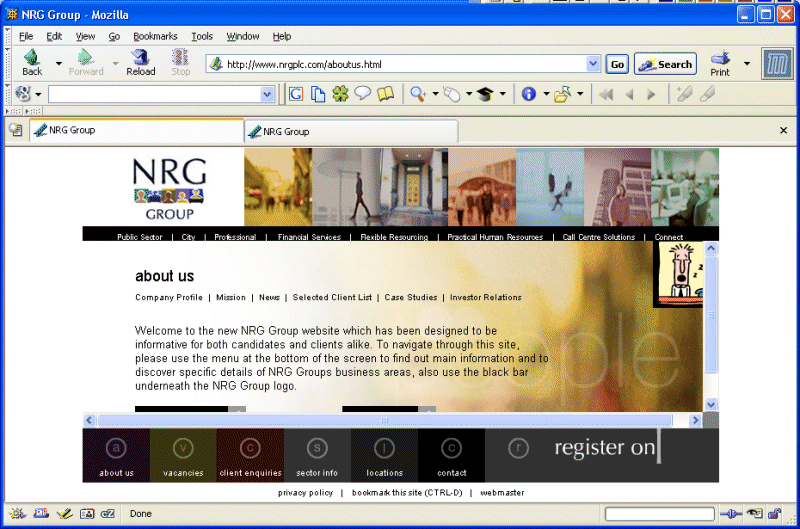Screen dimensions: 800x529
Task: Click the open book toolbar icon
Action: 385,94
